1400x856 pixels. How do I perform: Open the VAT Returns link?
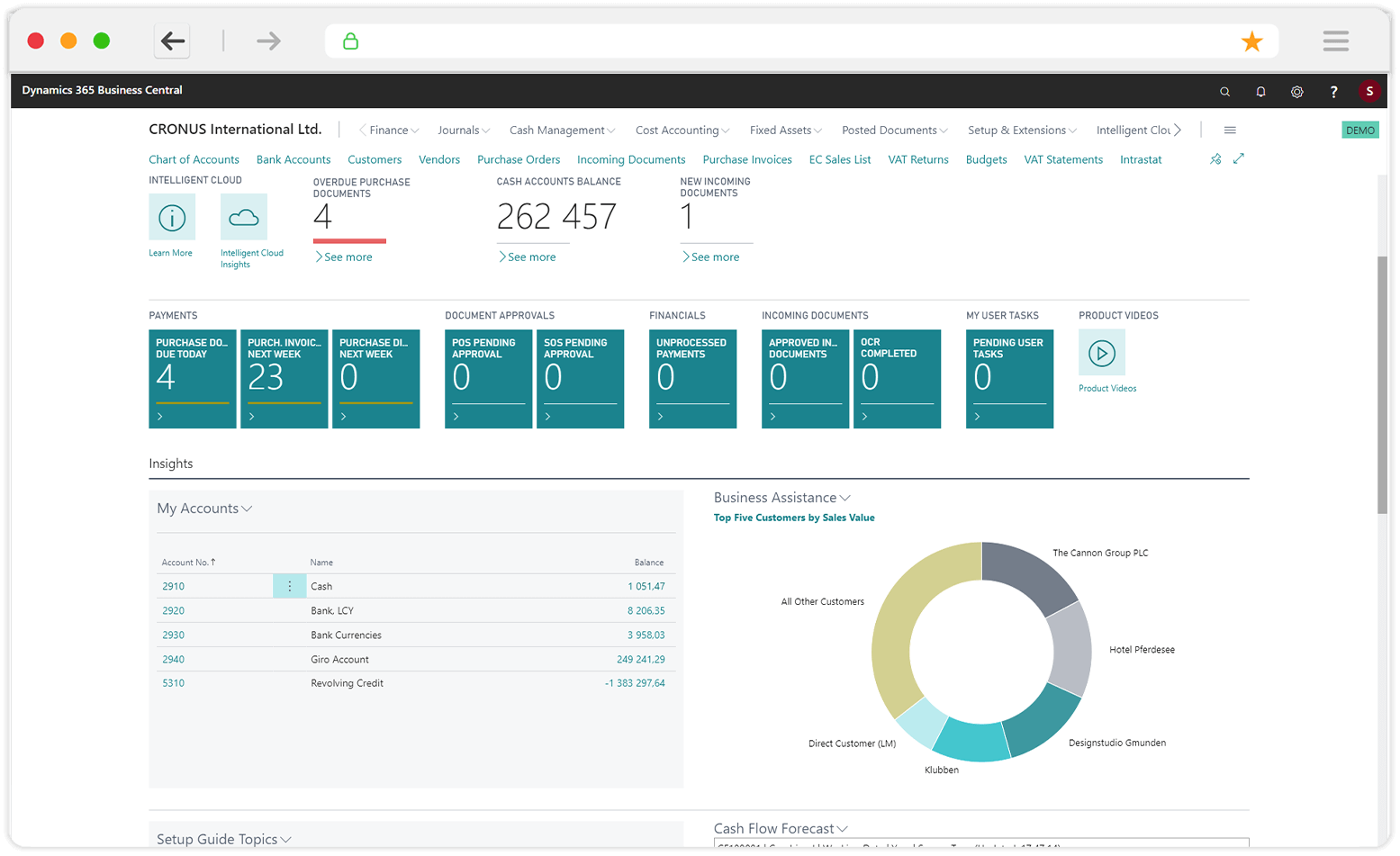(918, 159)
